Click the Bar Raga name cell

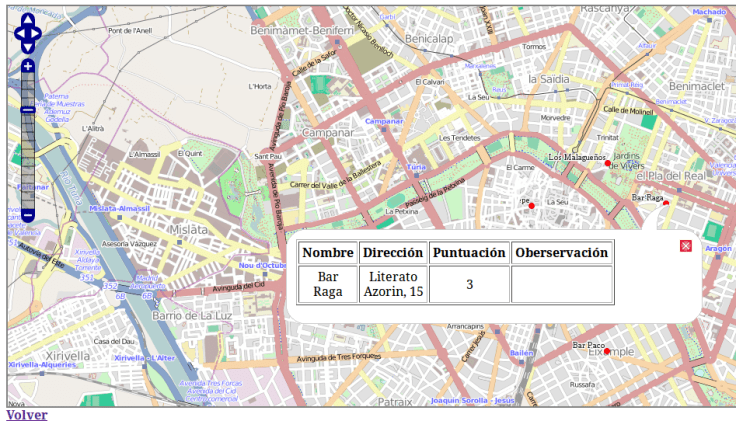pyautogui.click(x=328, y=284)
